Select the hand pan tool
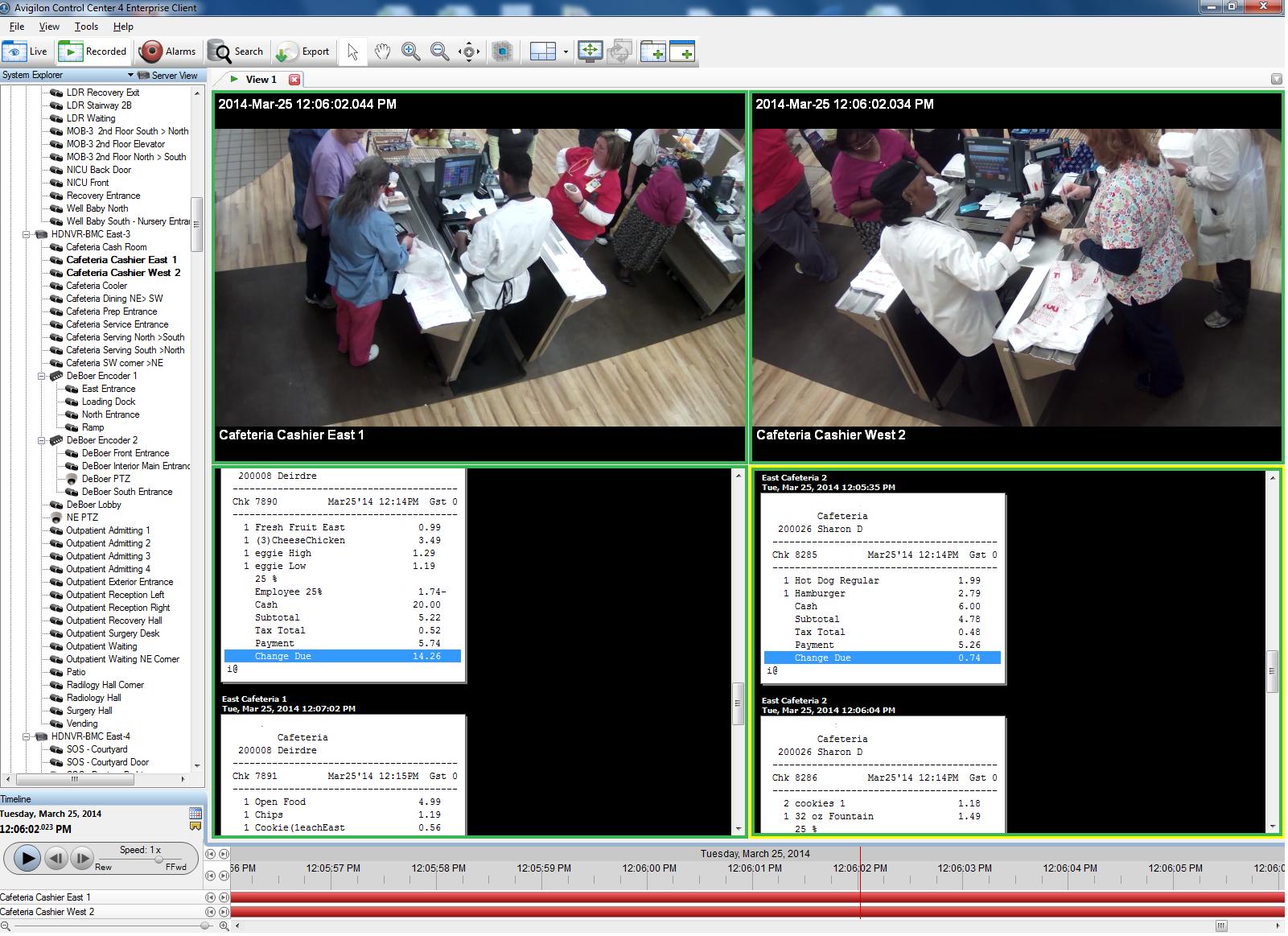The height and width of the screenshot is (936, 1288). click(381, 52)
